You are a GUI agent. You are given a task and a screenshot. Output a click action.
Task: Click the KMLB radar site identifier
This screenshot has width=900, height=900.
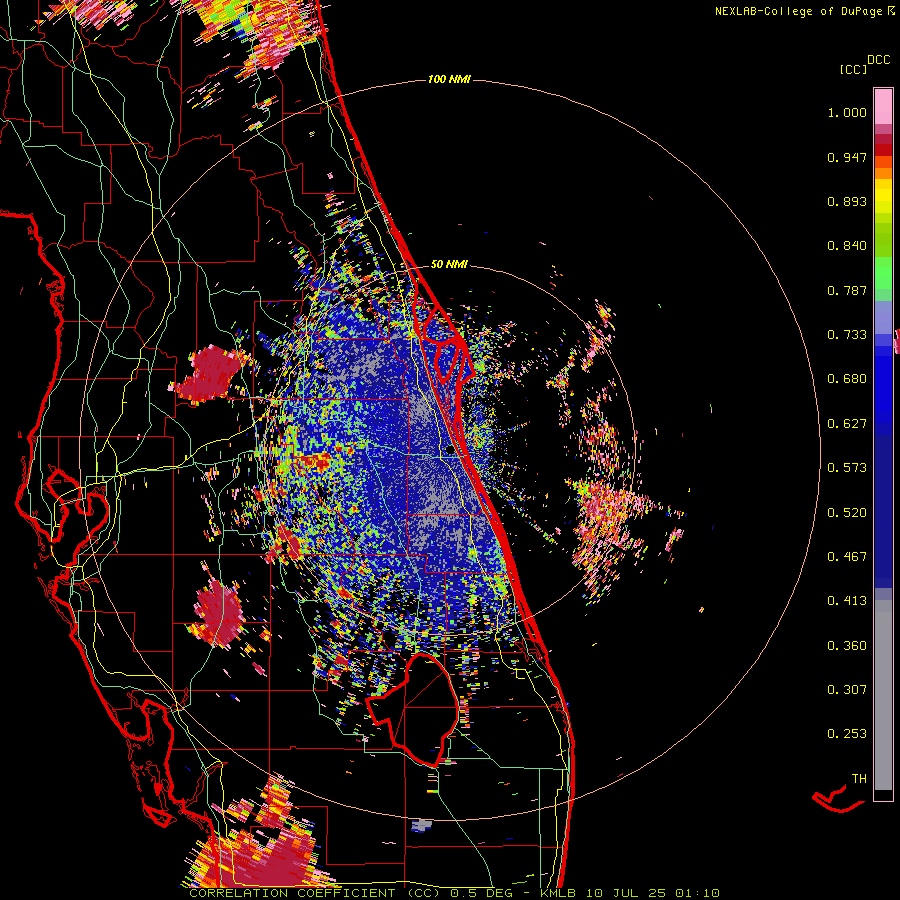click(558, 893)
